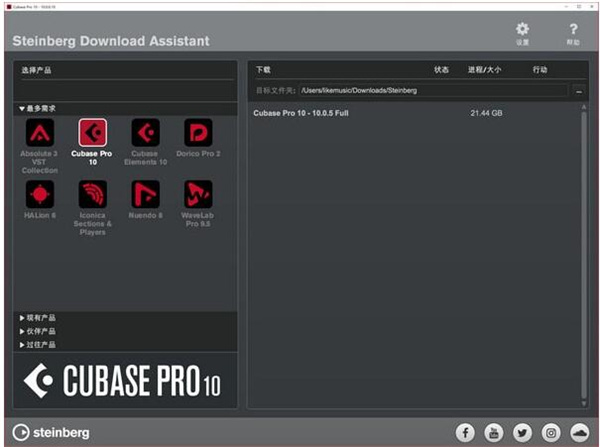Open Steinberg's Facebook page icon
Viewport: 600px width, 447px height.
(x=465, y=433)
